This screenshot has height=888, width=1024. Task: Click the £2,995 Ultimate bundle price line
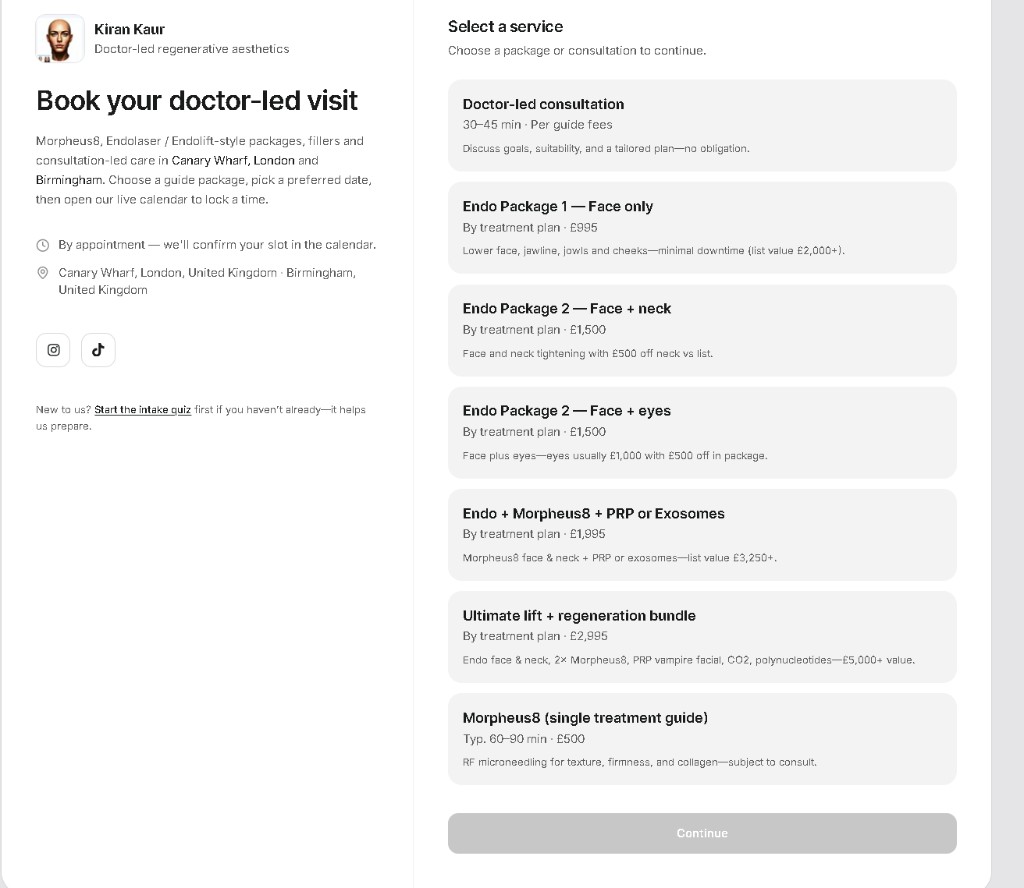[535, 636]
